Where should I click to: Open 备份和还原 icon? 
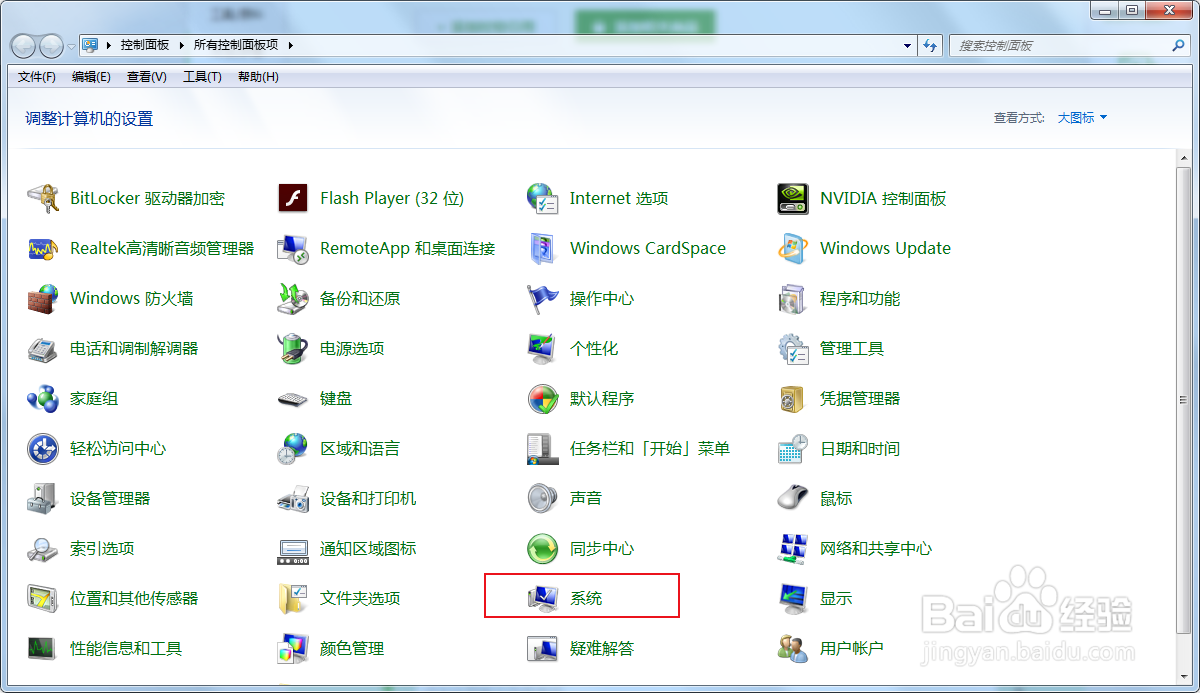[293, 298]
